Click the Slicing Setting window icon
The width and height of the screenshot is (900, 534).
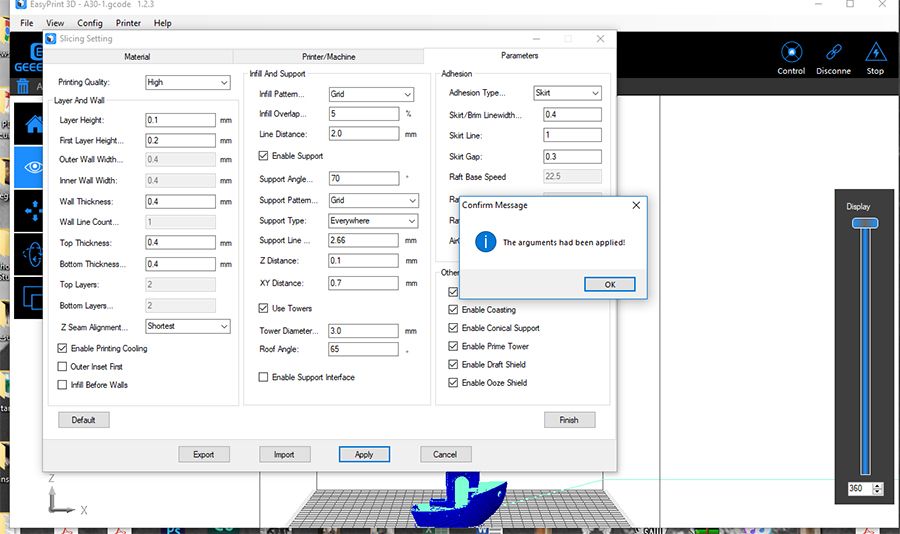(x=51, y=38)
